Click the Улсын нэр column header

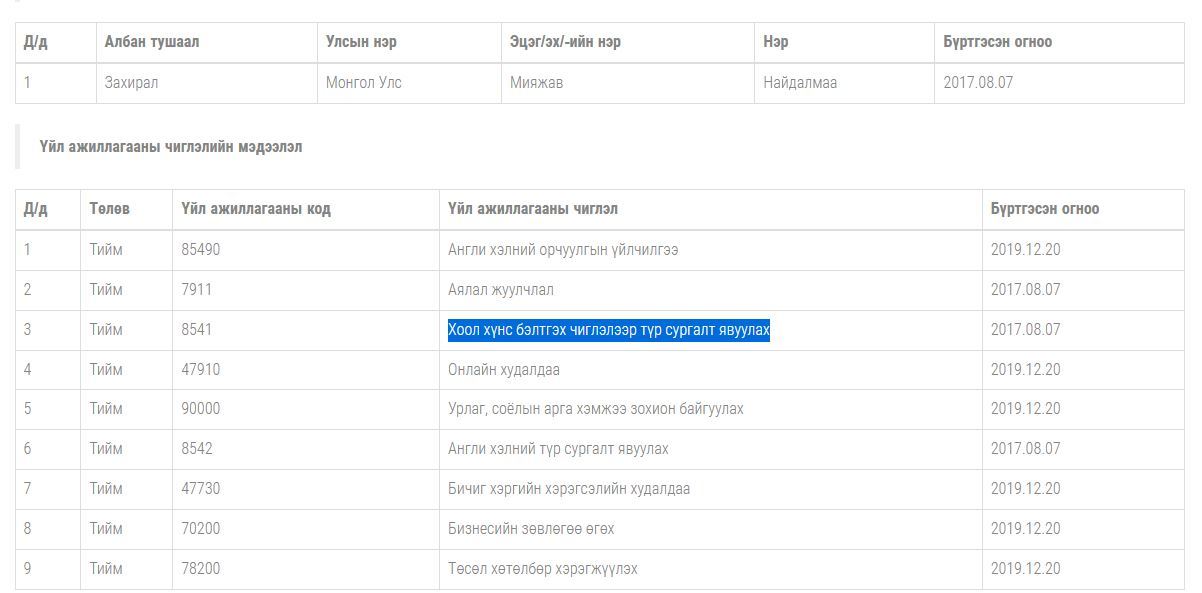tap(361, 42)
